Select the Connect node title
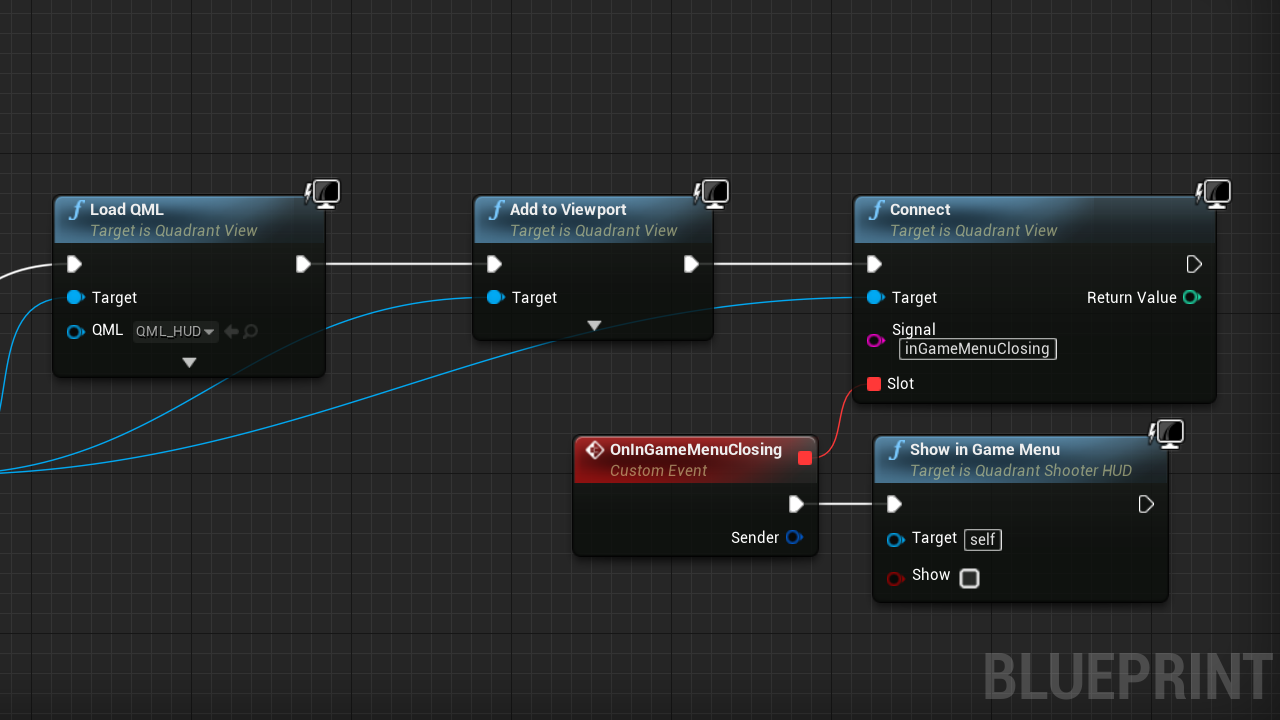The image size is (1280, 720). click(x=919, y=210)
